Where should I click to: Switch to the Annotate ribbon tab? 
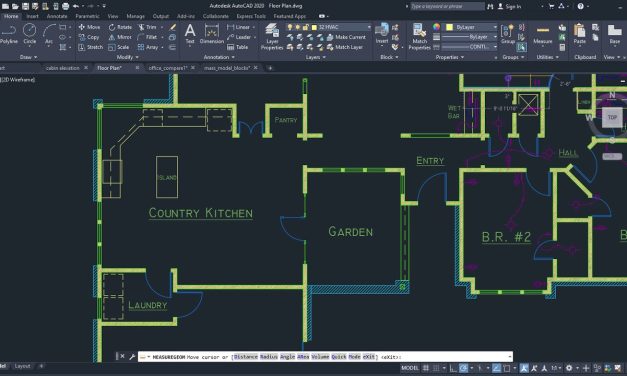(57, 16)
